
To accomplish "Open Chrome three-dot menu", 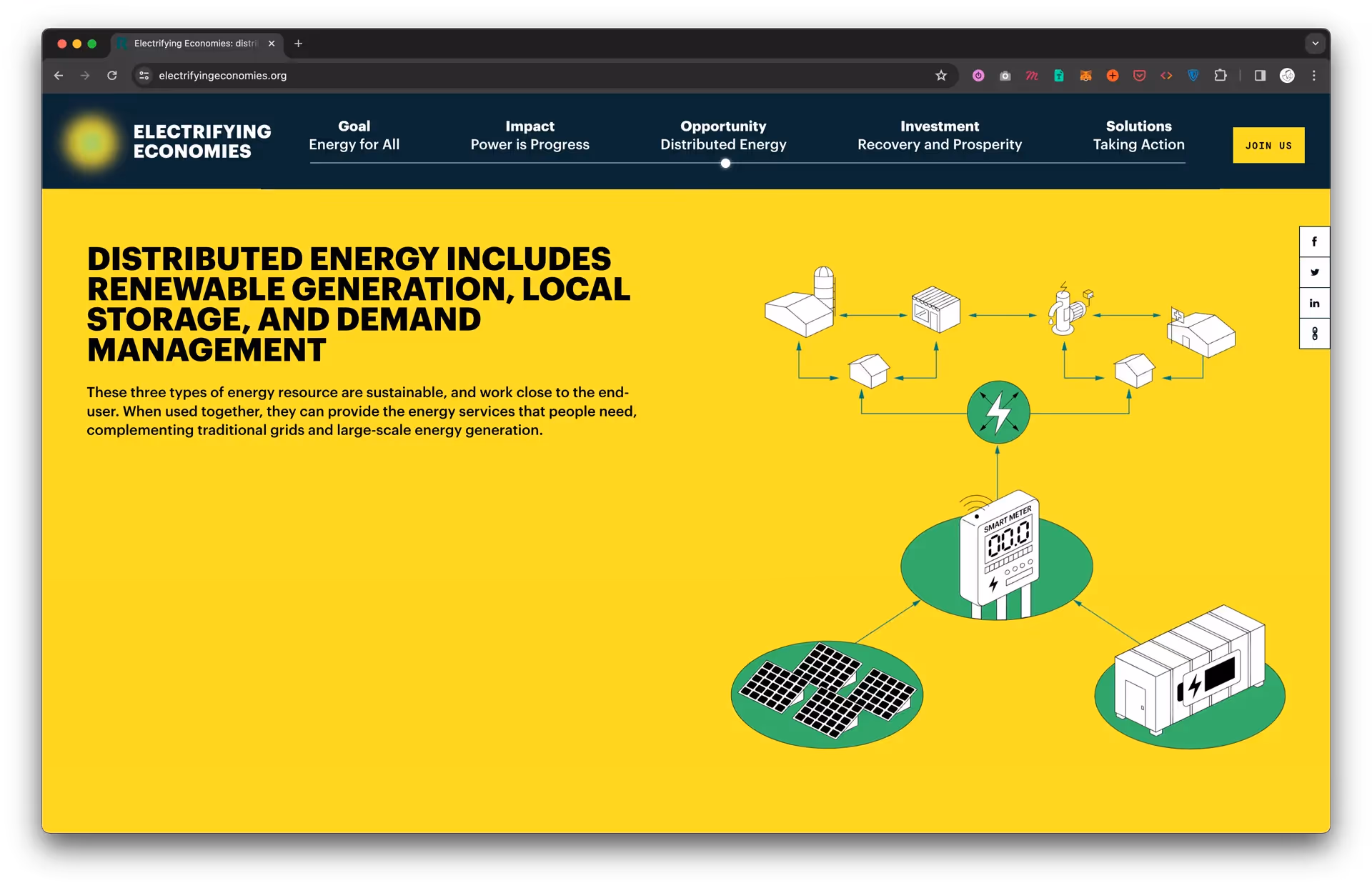I will 1313,76.
